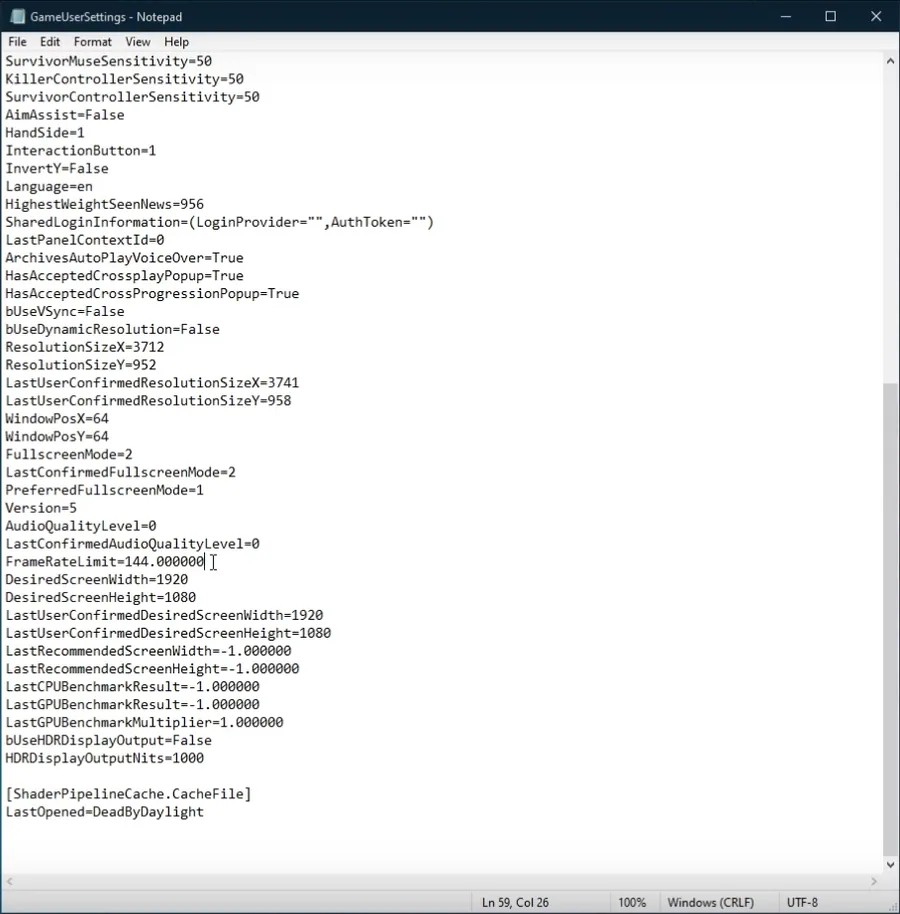
Task: Click the vertical scrollbar up arrow
Action: tap(890, 61)
